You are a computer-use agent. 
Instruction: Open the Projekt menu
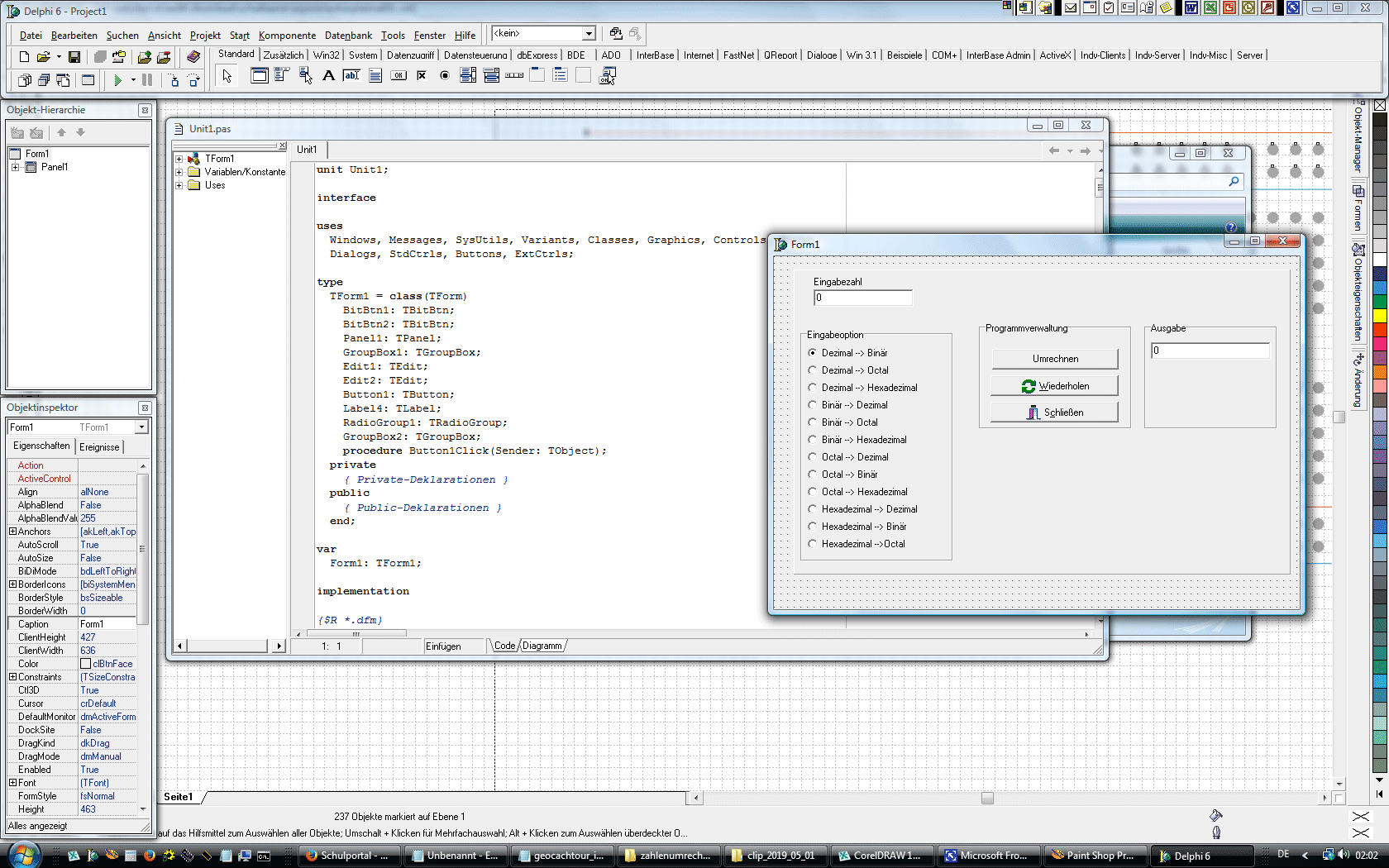205,36
